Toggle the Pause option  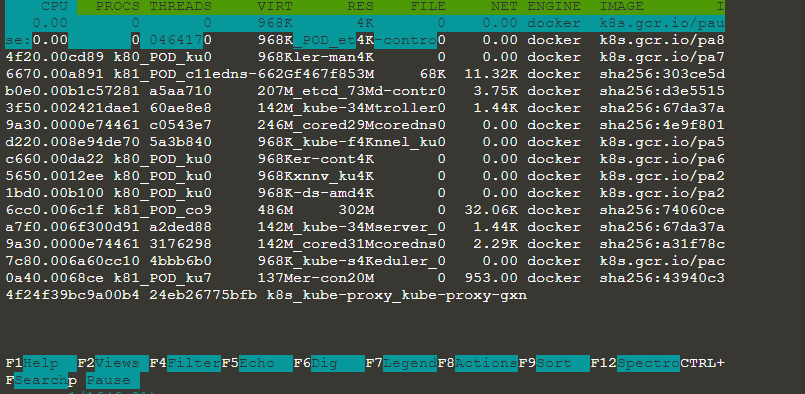point(112,381)
